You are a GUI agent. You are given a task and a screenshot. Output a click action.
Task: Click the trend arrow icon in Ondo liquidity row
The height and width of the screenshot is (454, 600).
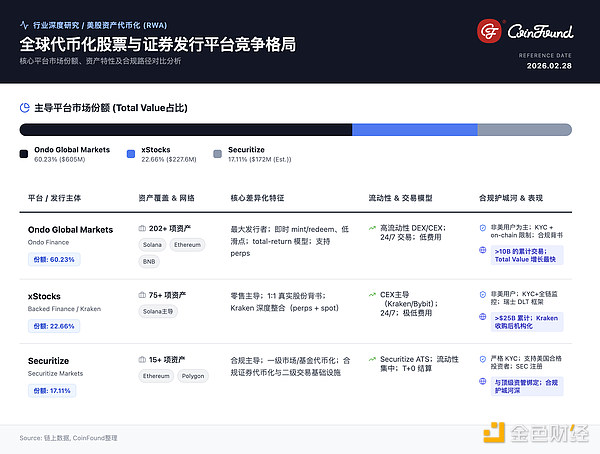point(372,229)
